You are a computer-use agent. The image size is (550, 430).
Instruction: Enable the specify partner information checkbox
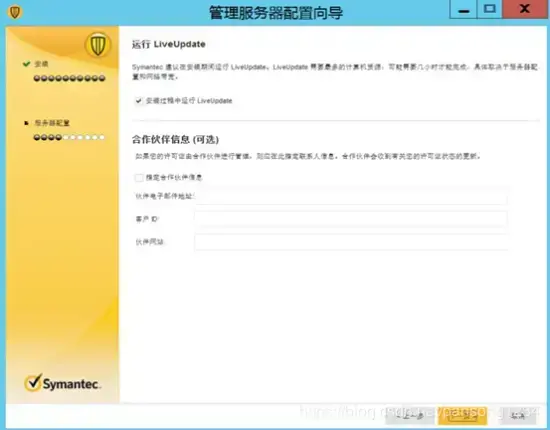(139, 177)
